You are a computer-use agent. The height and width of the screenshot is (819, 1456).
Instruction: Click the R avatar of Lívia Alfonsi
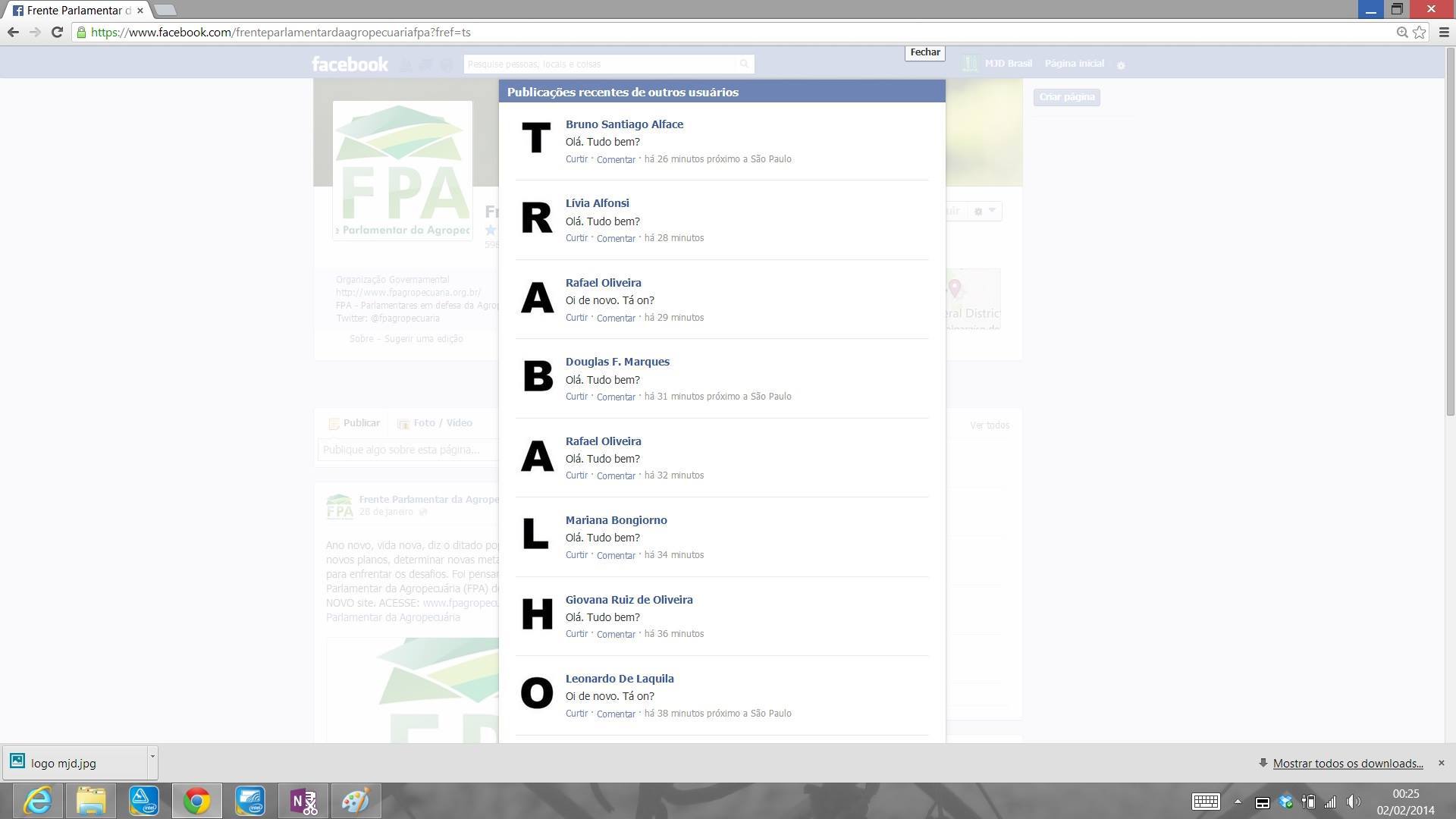(536, 217)
